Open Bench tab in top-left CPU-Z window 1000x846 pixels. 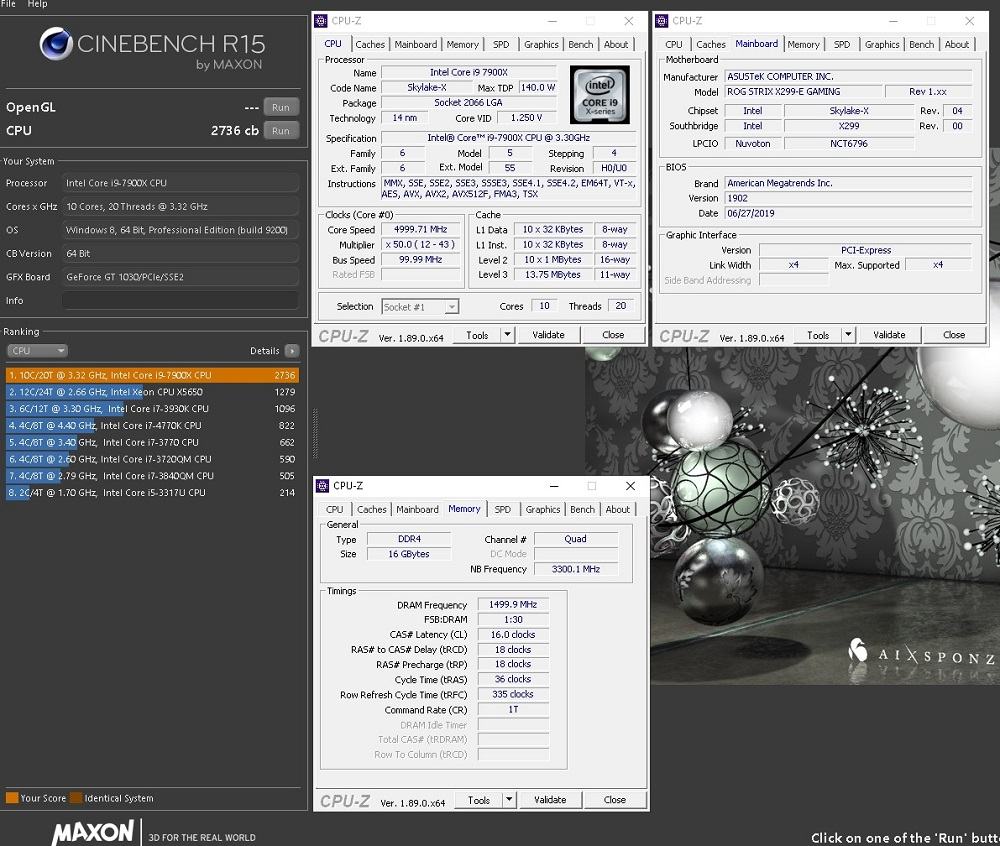pyautogui.click(x=580, y=45)
